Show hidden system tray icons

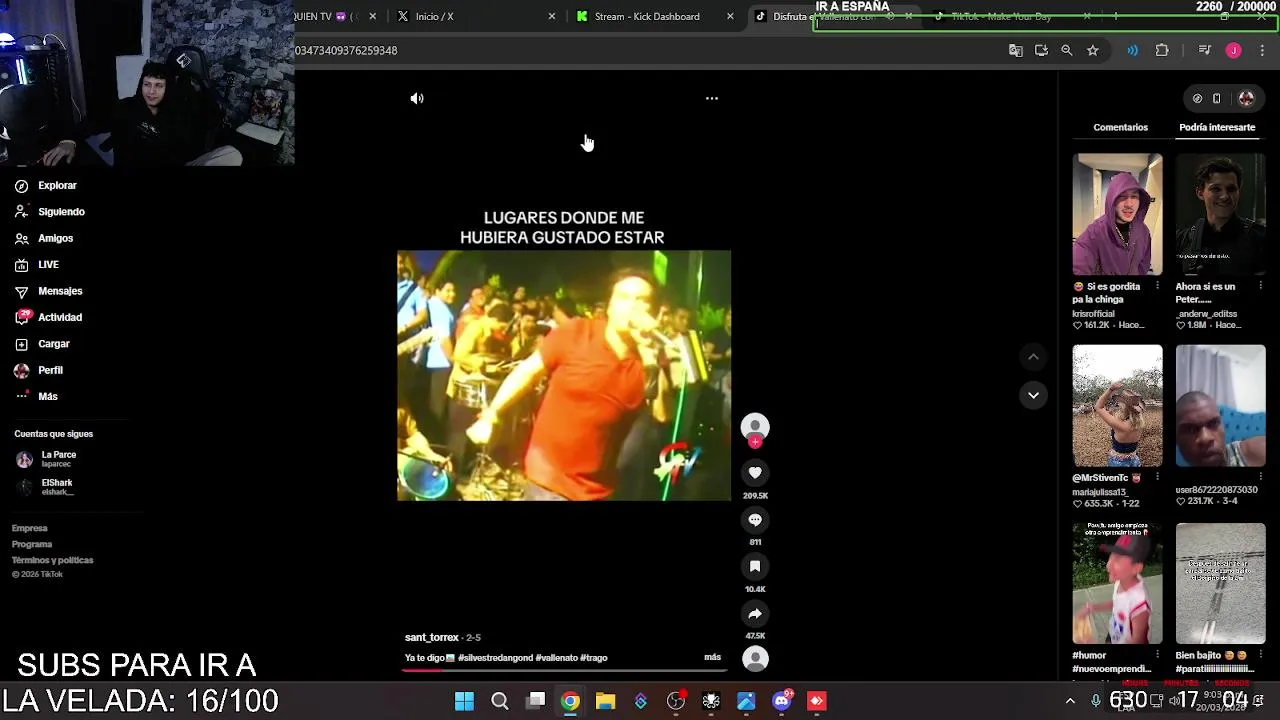coord(1070,701)
